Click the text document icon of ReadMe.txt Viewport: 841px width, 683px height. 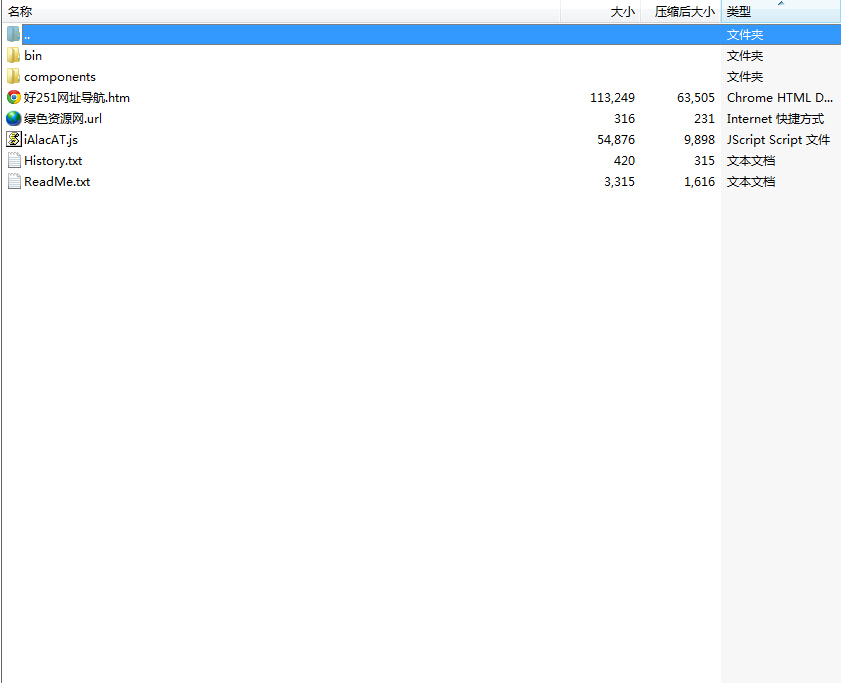(x=12, y=181)
